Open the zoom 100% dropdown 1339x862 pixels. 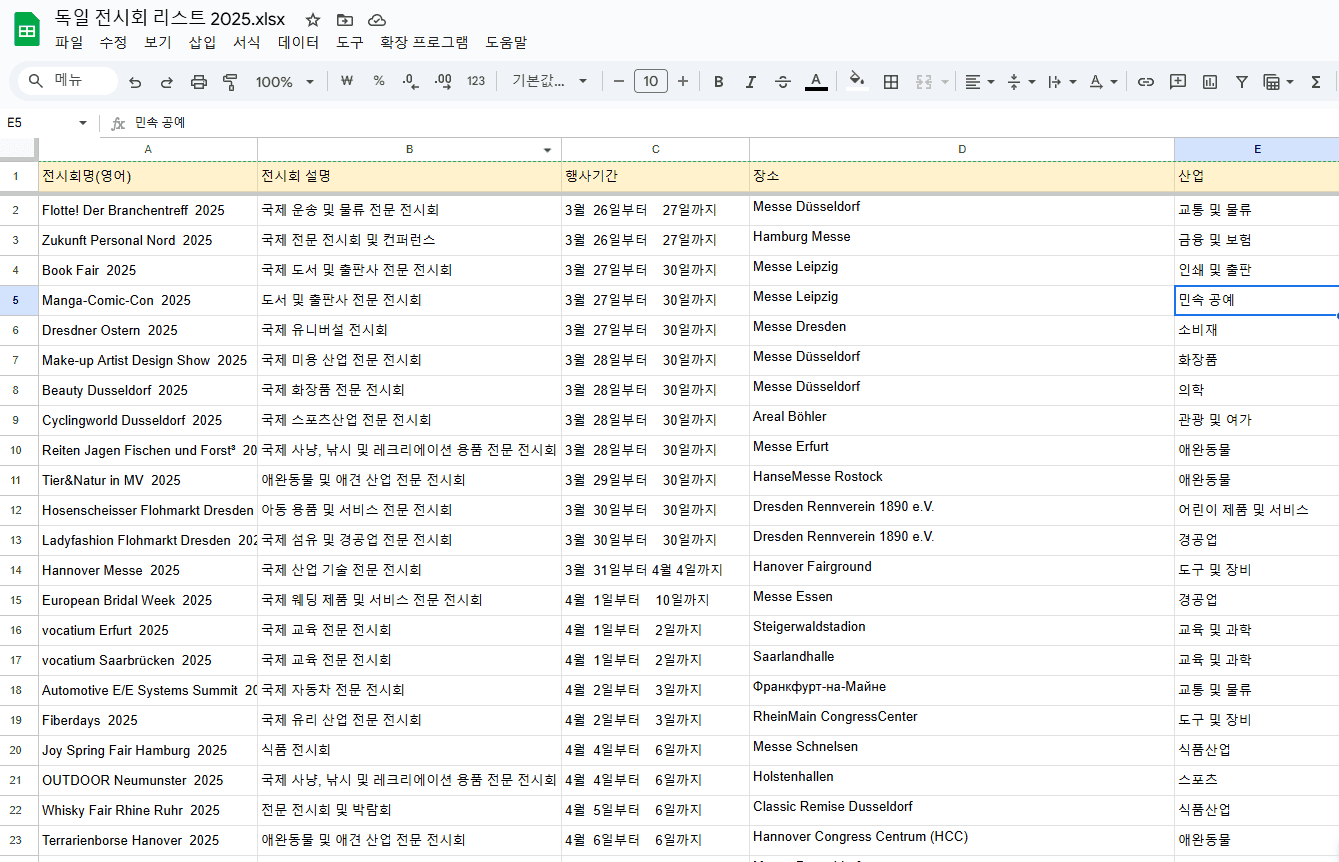(x=285, y=82)
